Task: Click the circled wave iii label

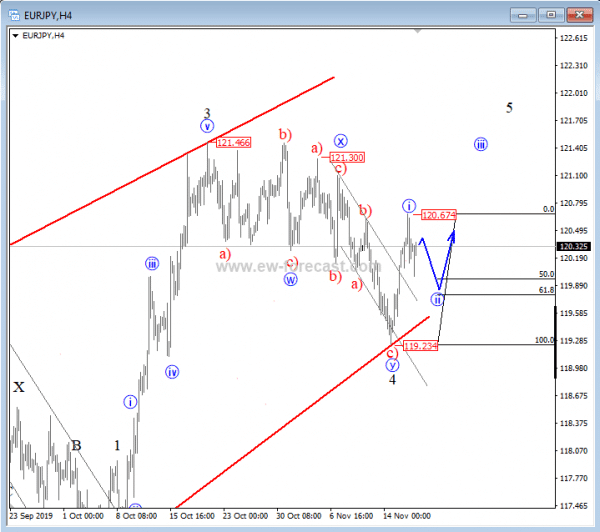Action: click(x=481, y=144)
